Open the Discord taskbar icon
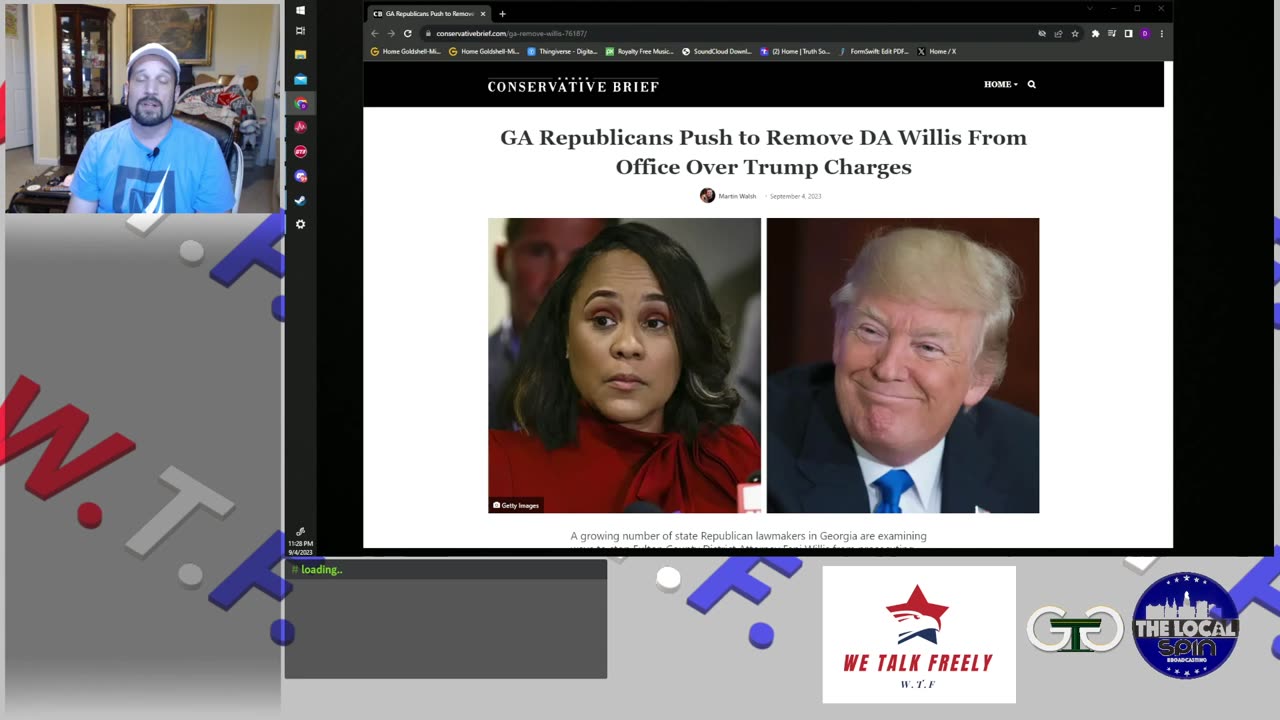1280x720 pixels. coord(300,176)
